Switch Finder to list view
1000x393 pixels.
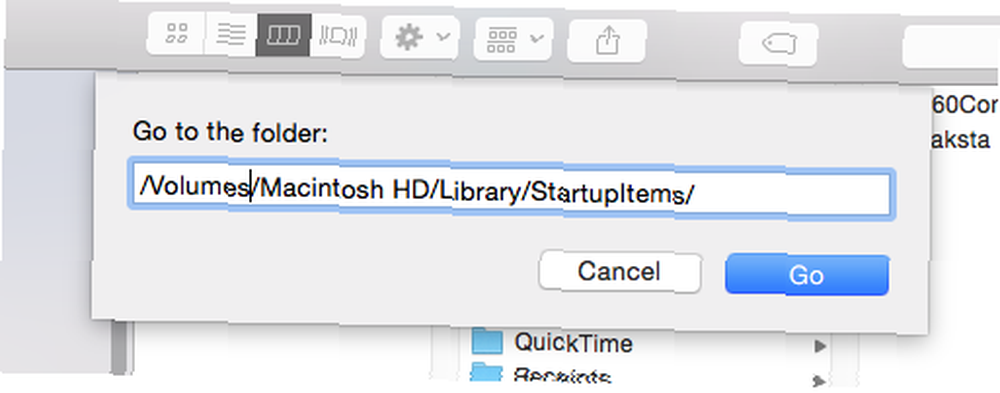click(231, 34)
